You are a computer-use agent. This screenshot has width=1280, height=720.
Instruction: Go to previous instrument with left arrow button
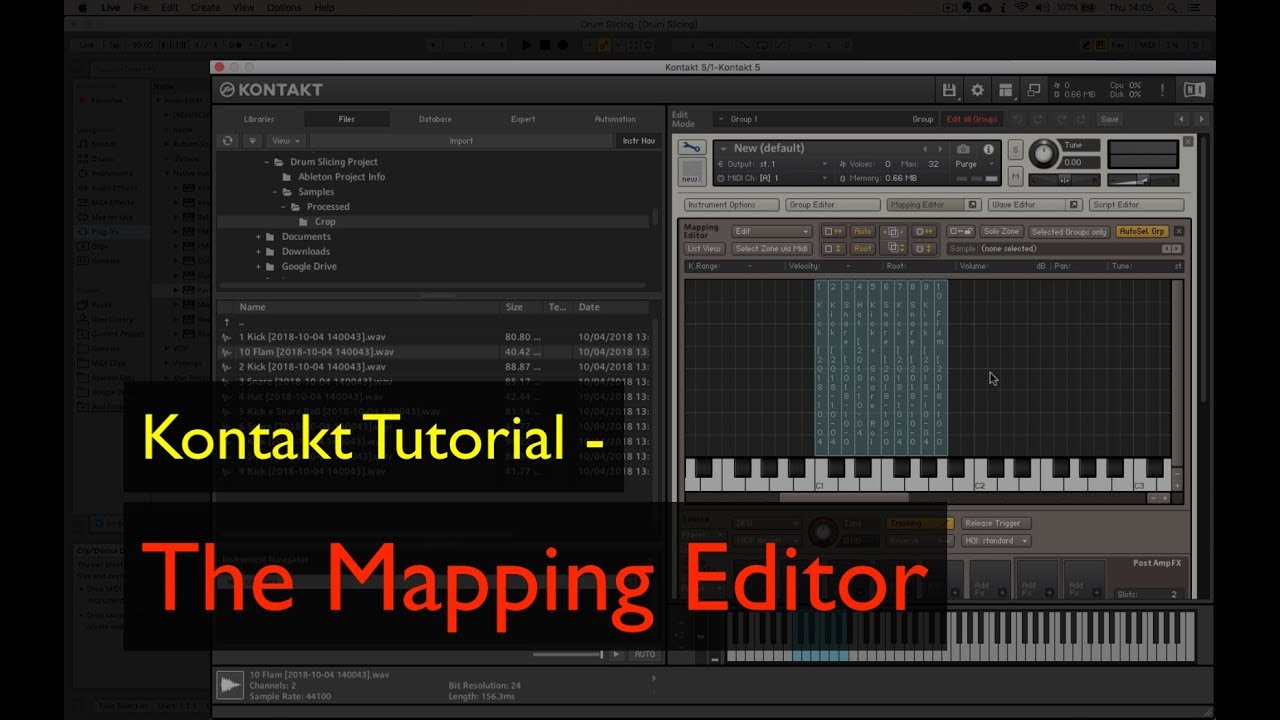(1181, 119)
